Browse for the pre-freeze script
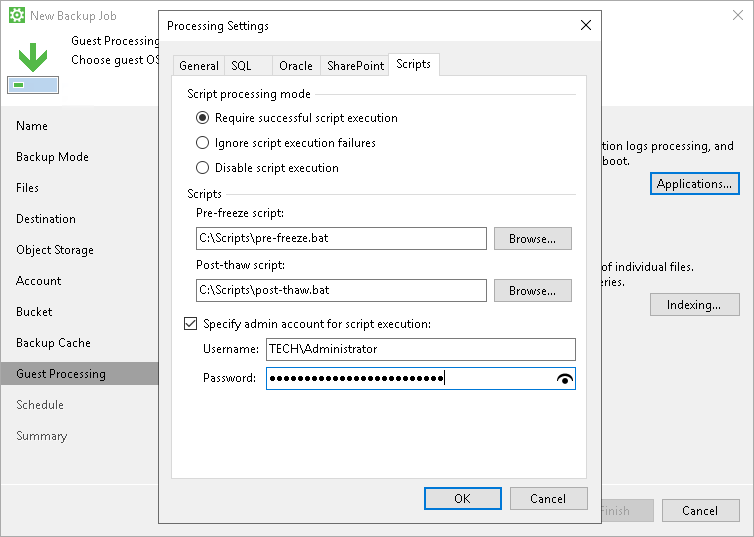This screenshot has height=537, width=754. [x=531, y=239]
